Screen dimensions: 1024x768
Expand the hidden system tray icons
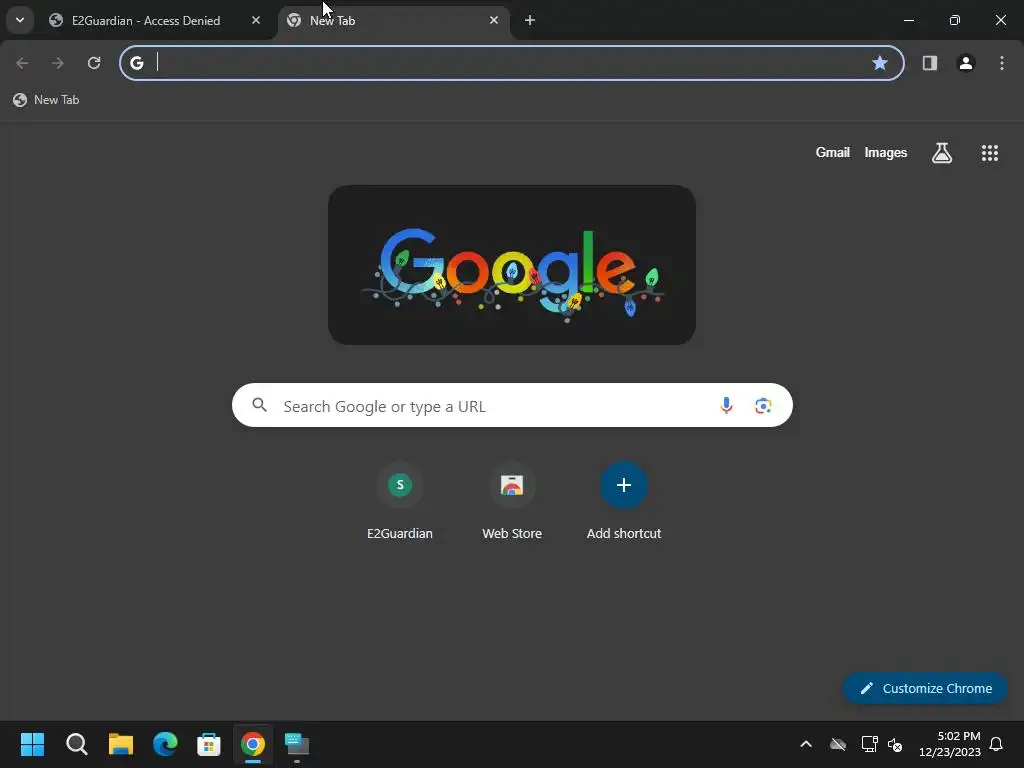806,744
